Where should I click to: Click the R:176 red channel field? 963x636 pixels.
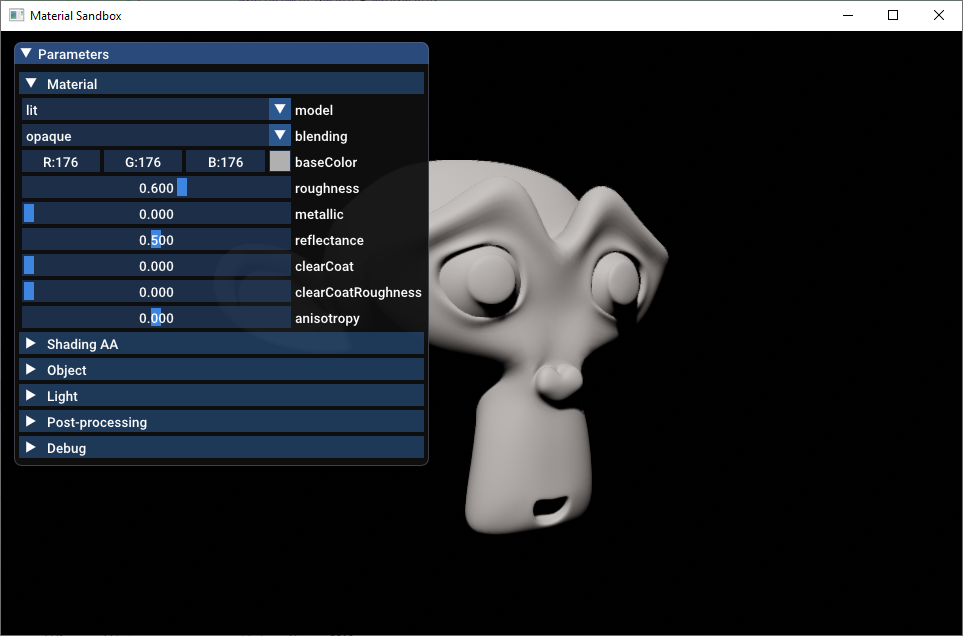61,161
